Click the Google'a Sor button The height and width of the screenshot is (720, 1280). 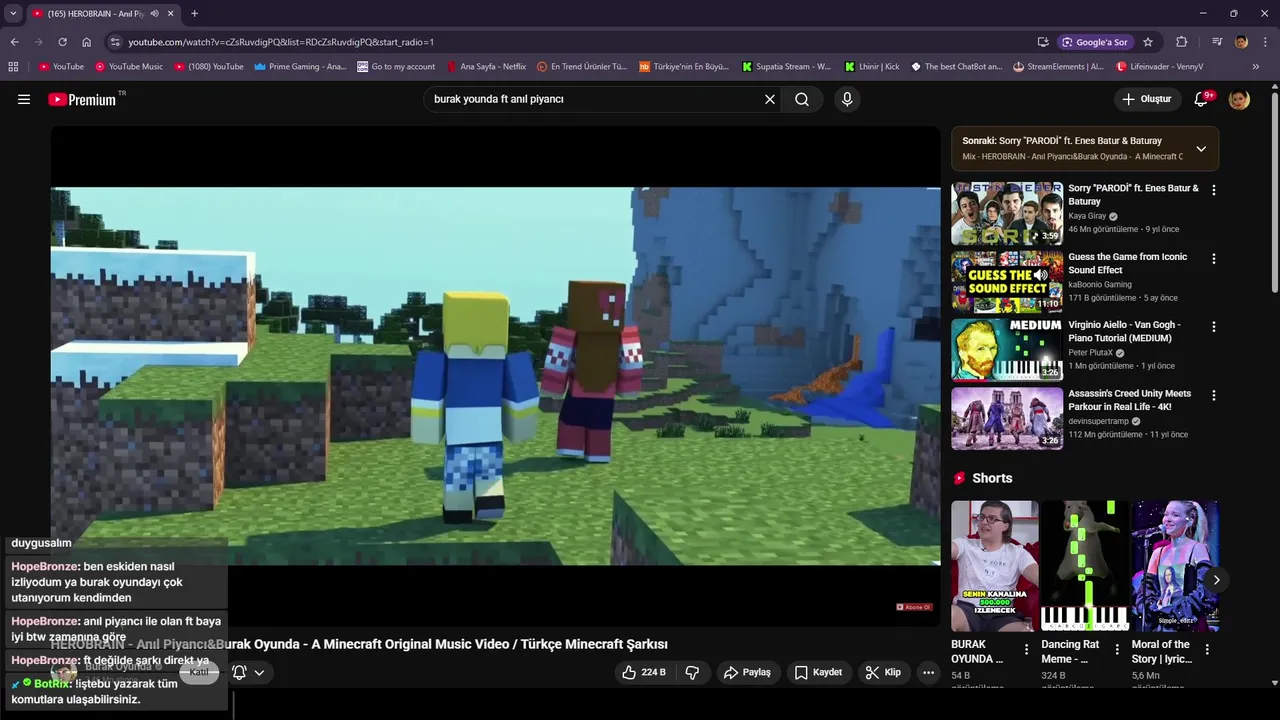[1095, 42]
